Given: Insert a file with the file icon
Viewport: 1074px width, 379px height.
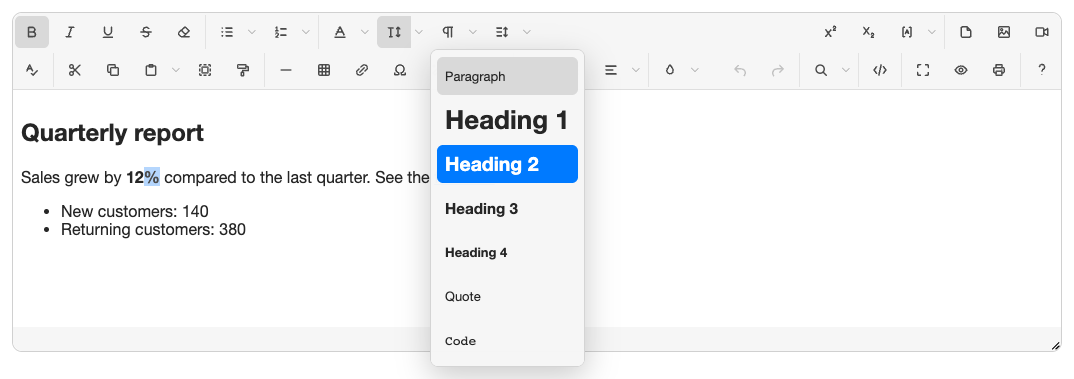Looking at the screenshot, I should 966,32.
